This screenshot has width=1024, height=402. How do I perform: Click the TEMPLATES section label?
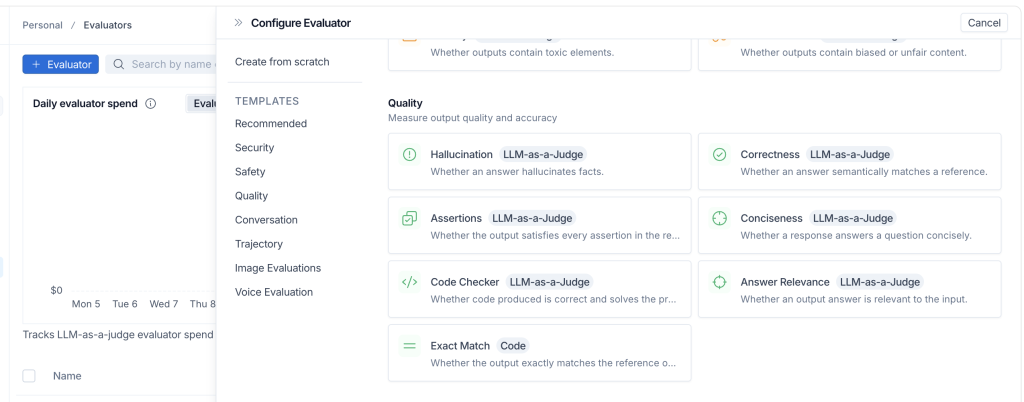[x=267, y=101]
